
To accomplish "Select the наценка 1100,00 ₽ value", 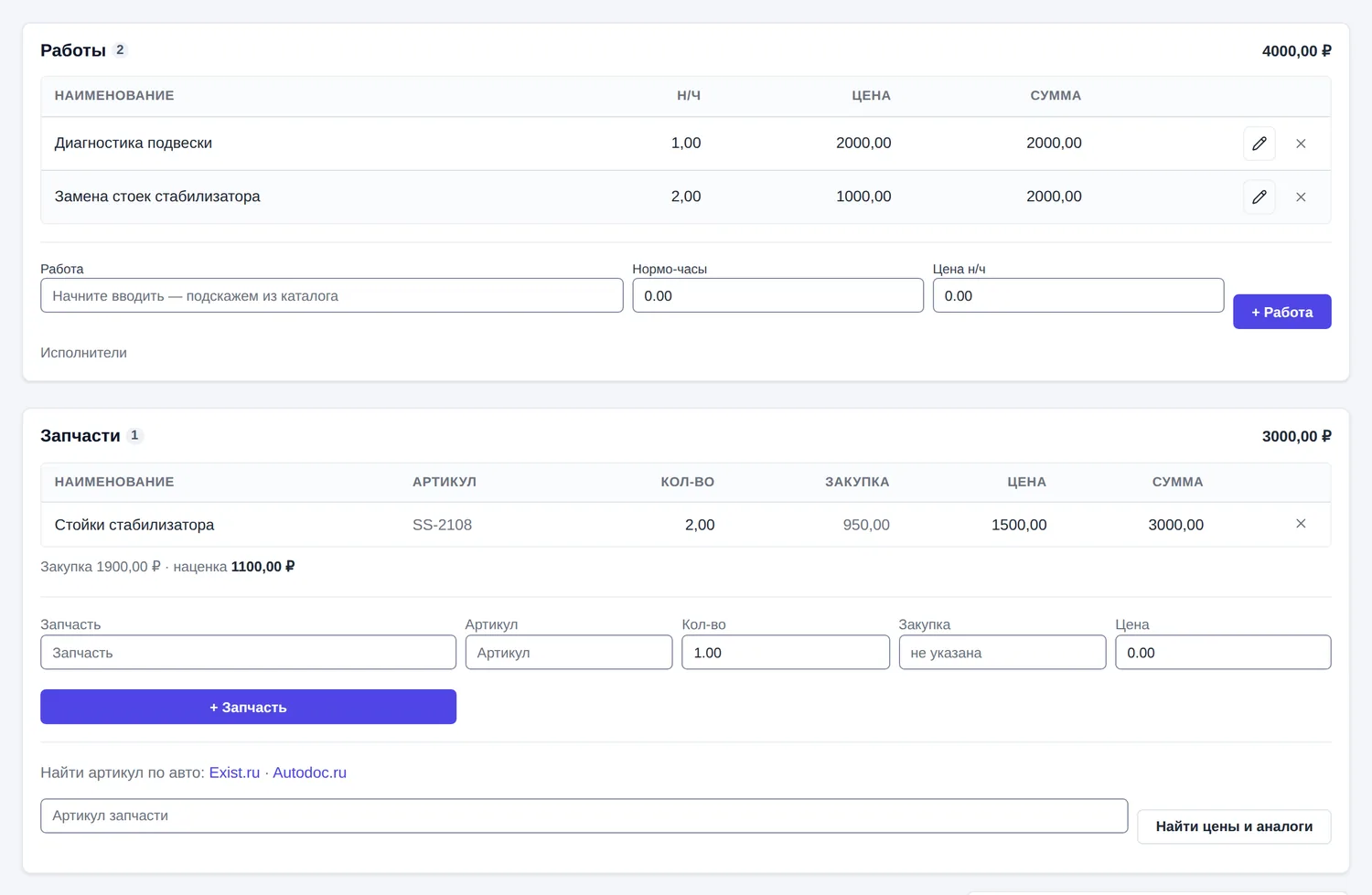I will pos(263,567).
